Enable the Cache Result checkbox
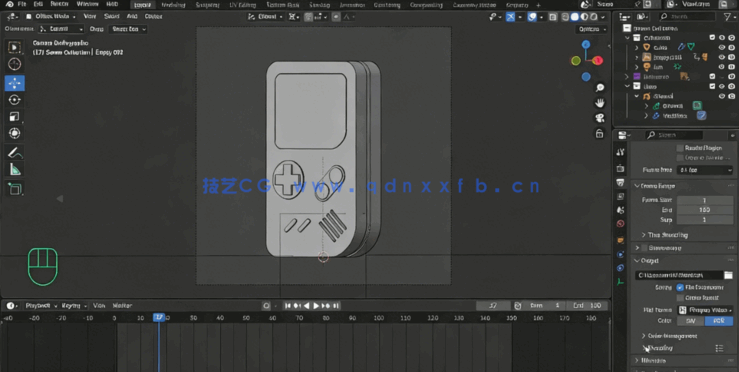Screen dimensions: 739x372 [x=680, y=298]
